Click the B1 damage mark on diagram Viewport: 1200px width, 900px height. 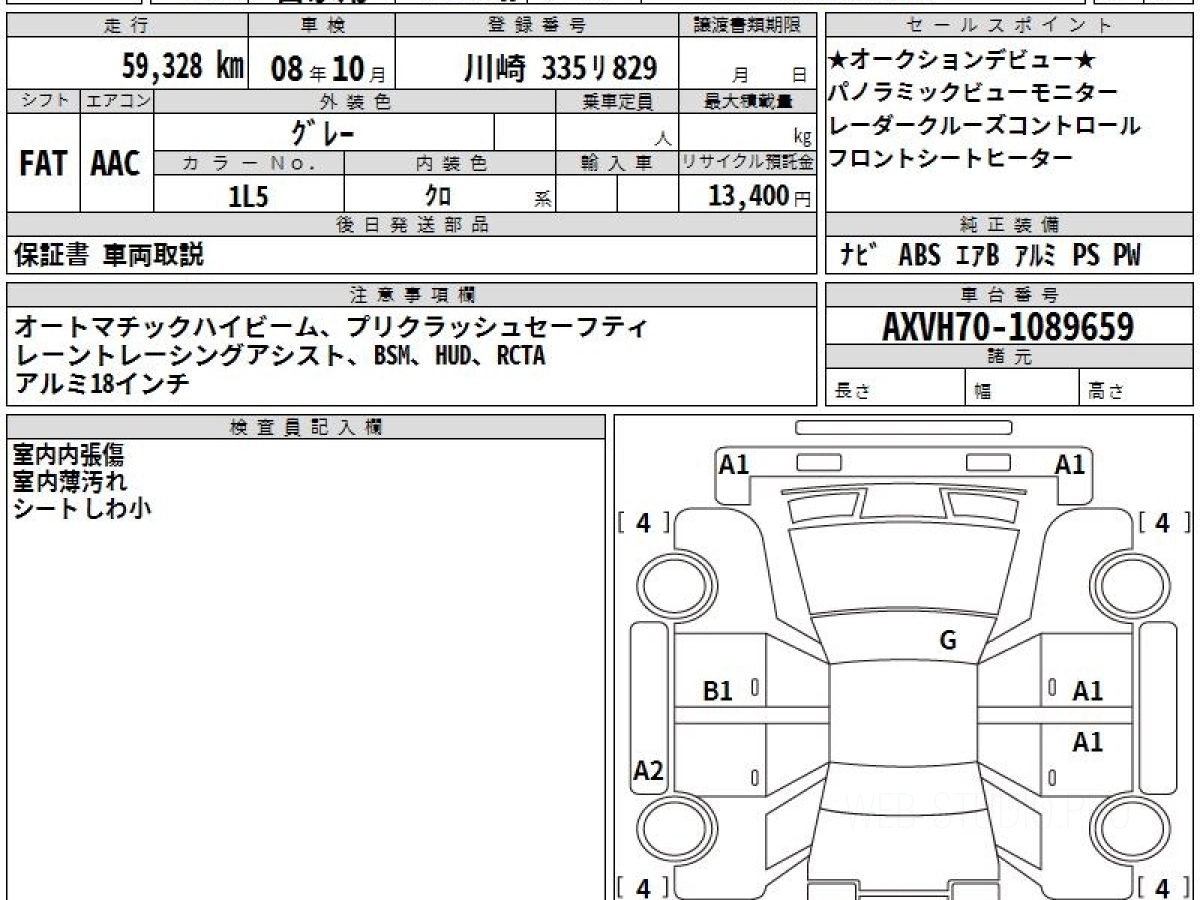(x=718, y=690)
